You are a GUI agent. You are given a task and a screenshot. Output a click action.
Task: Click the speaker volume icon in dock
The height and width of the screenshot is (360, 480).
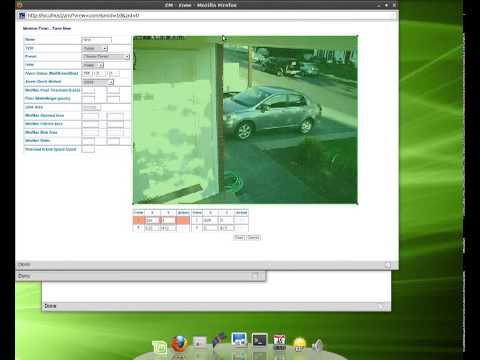point(318,345)
